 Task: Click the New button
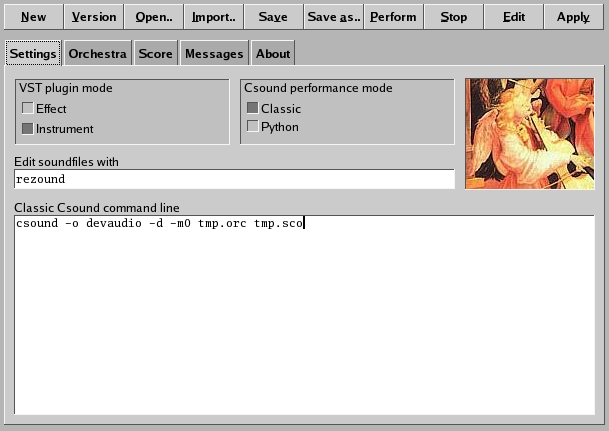[x=33, y=17]
